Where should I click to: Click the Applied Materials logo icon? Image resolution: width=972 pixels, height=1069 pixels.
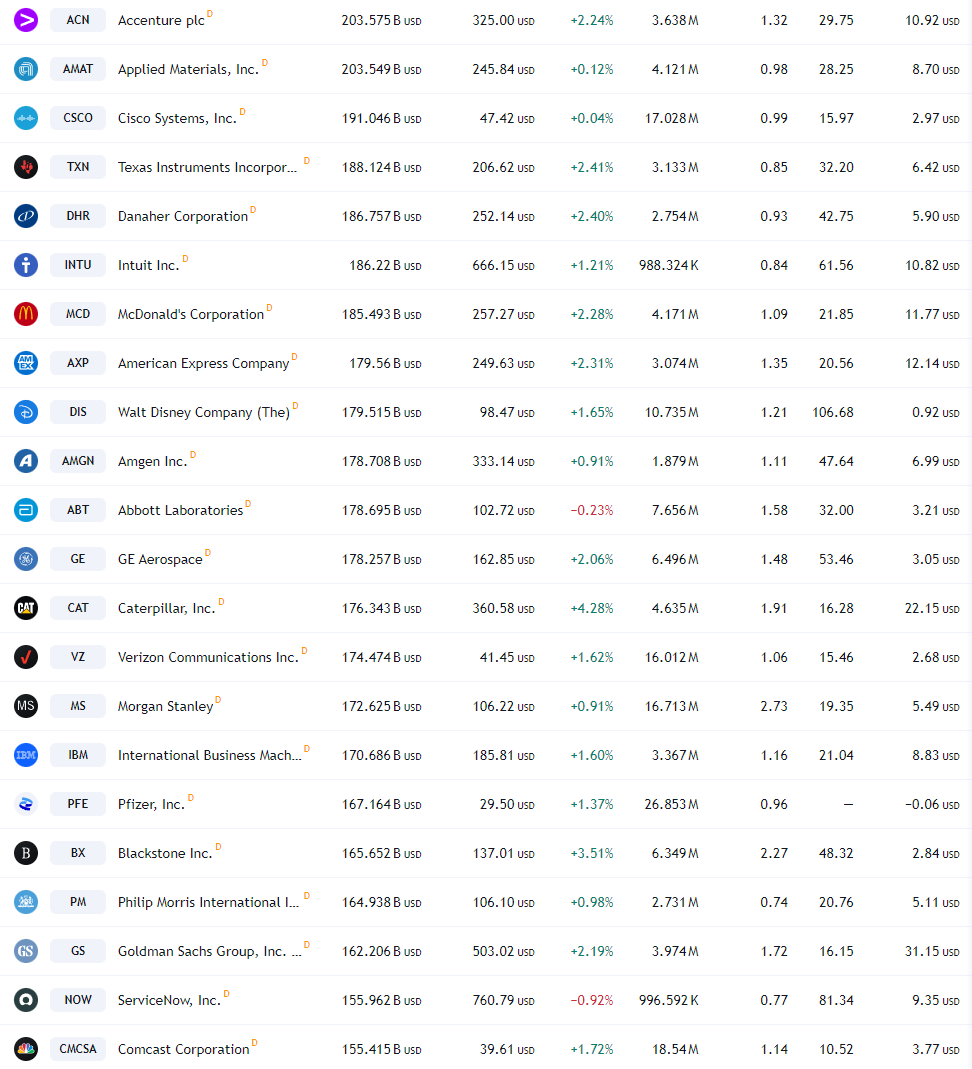26,69
